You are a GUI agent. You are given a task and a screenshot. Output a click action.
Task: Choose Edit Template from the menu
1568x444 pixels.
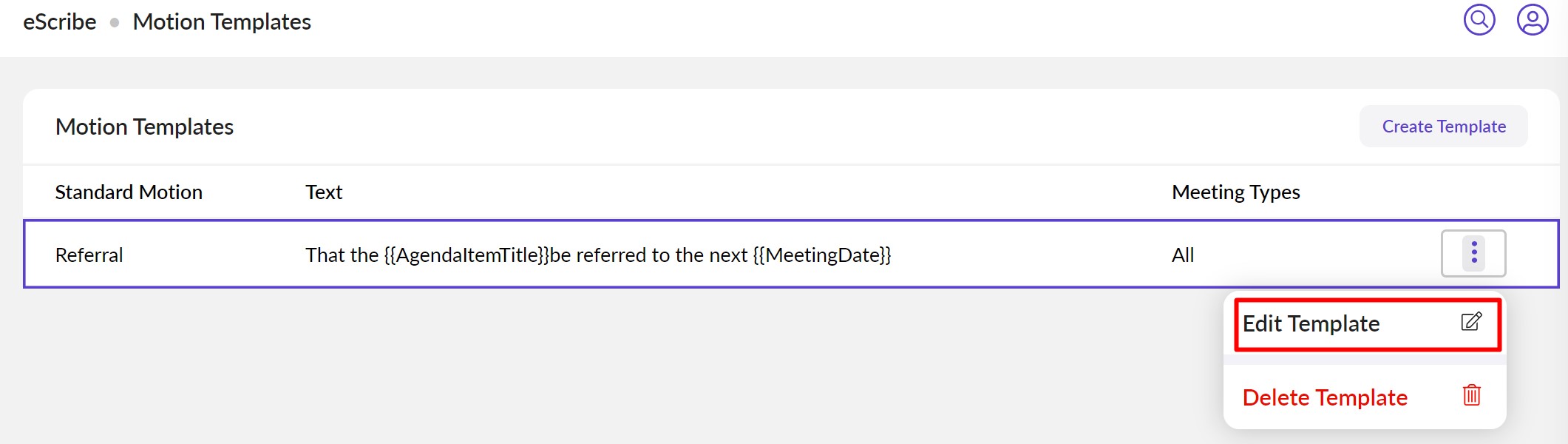coord(1311,324)
